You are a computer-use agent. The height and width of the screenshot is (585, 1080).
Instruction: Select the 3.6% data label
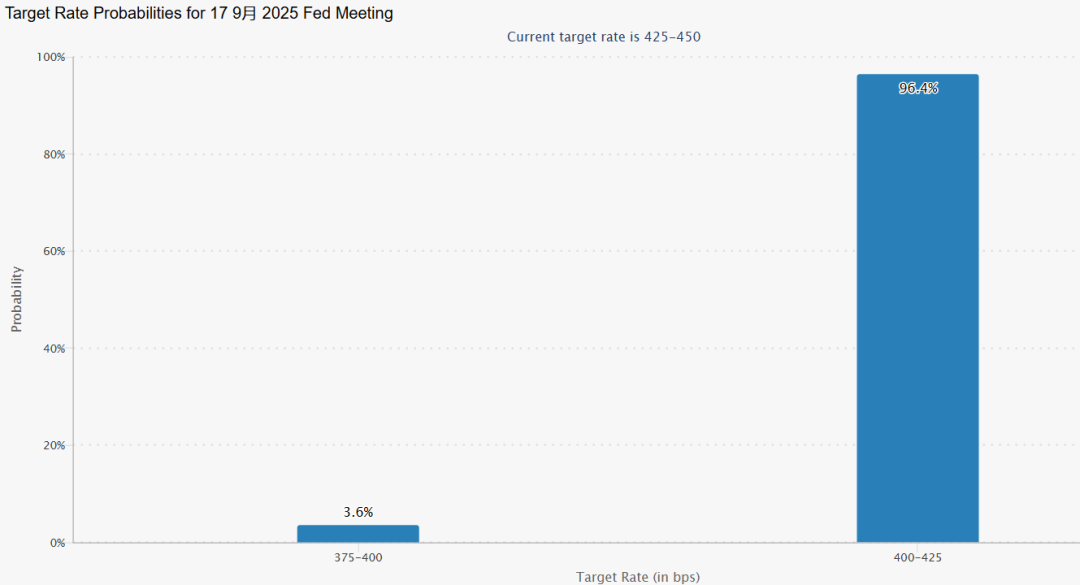pos(358,512)
